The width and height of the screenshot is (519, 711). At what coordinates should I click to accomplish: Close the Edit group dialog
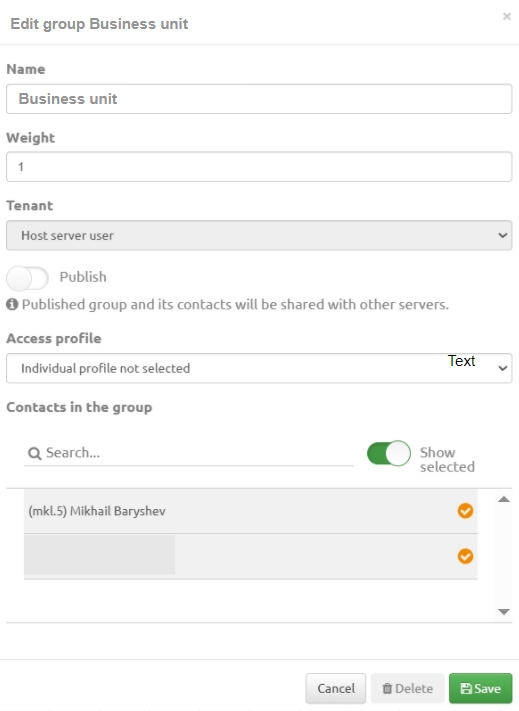(x=507, y=17)
